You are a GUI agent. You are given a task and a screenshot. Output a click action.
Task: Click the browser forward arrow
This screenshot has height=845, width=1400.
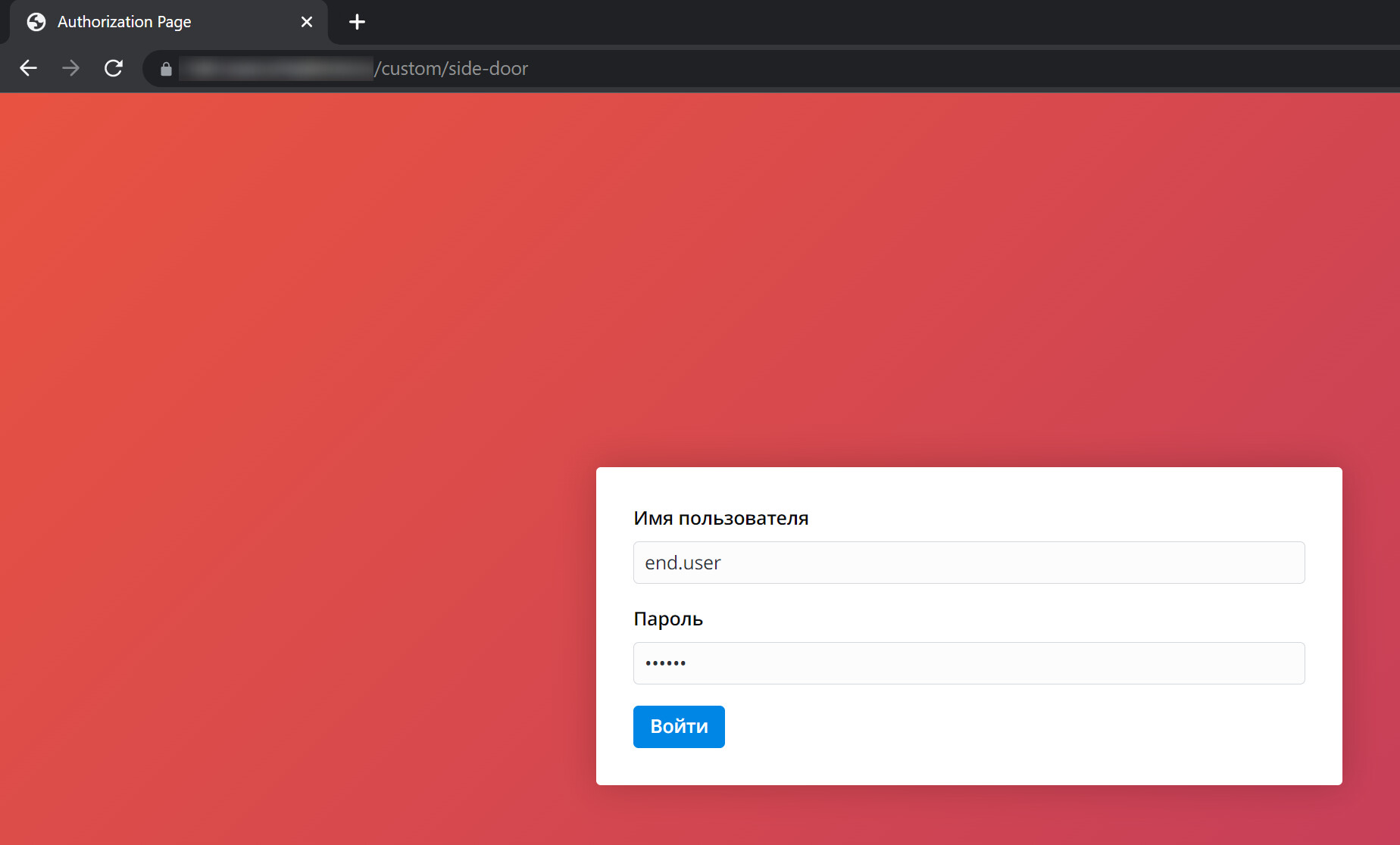(x=70, y=68)
